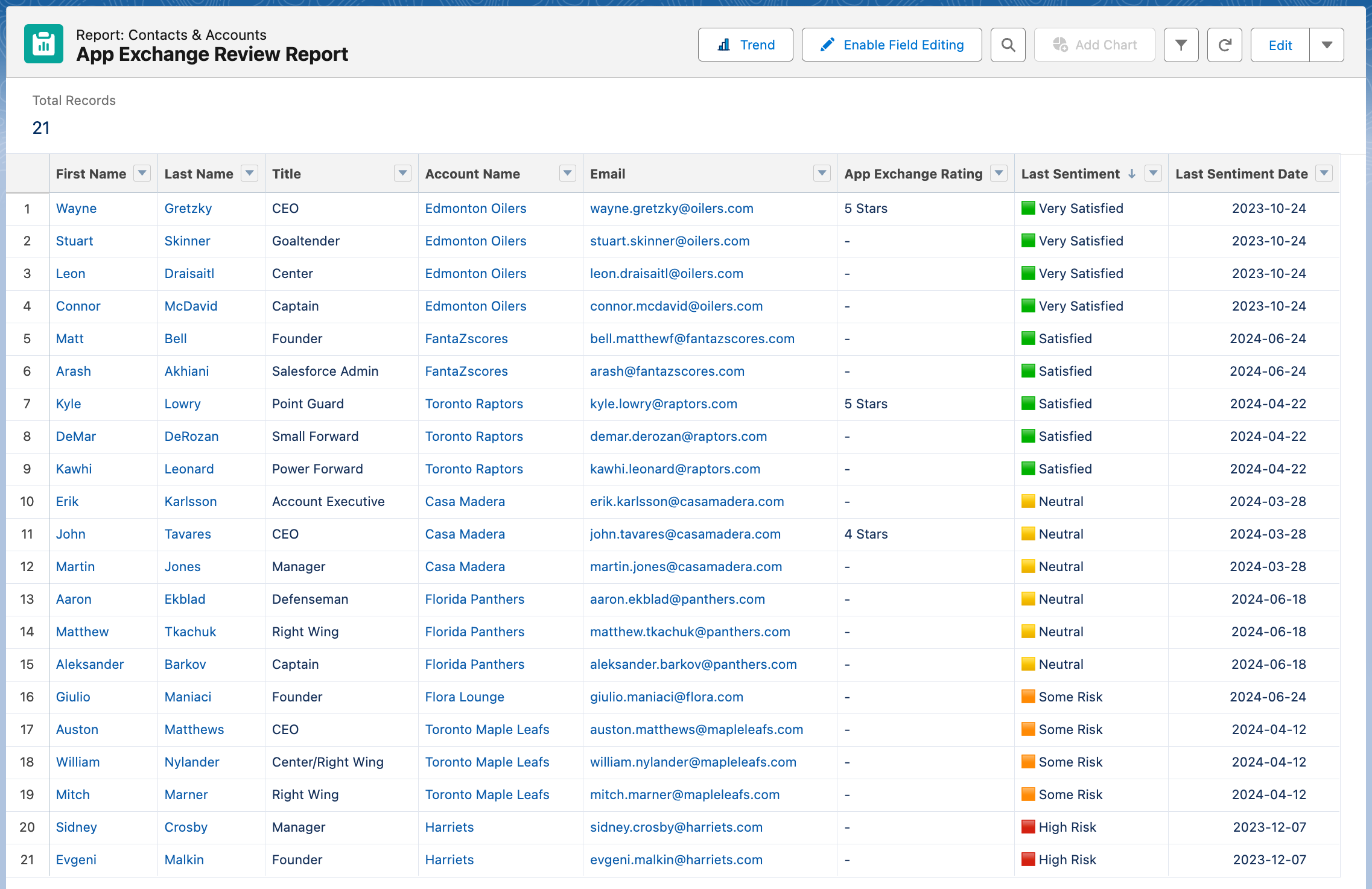Open the report search magnifier
The height and width of the screenshot is (889, 1372).
(1008, 45)
